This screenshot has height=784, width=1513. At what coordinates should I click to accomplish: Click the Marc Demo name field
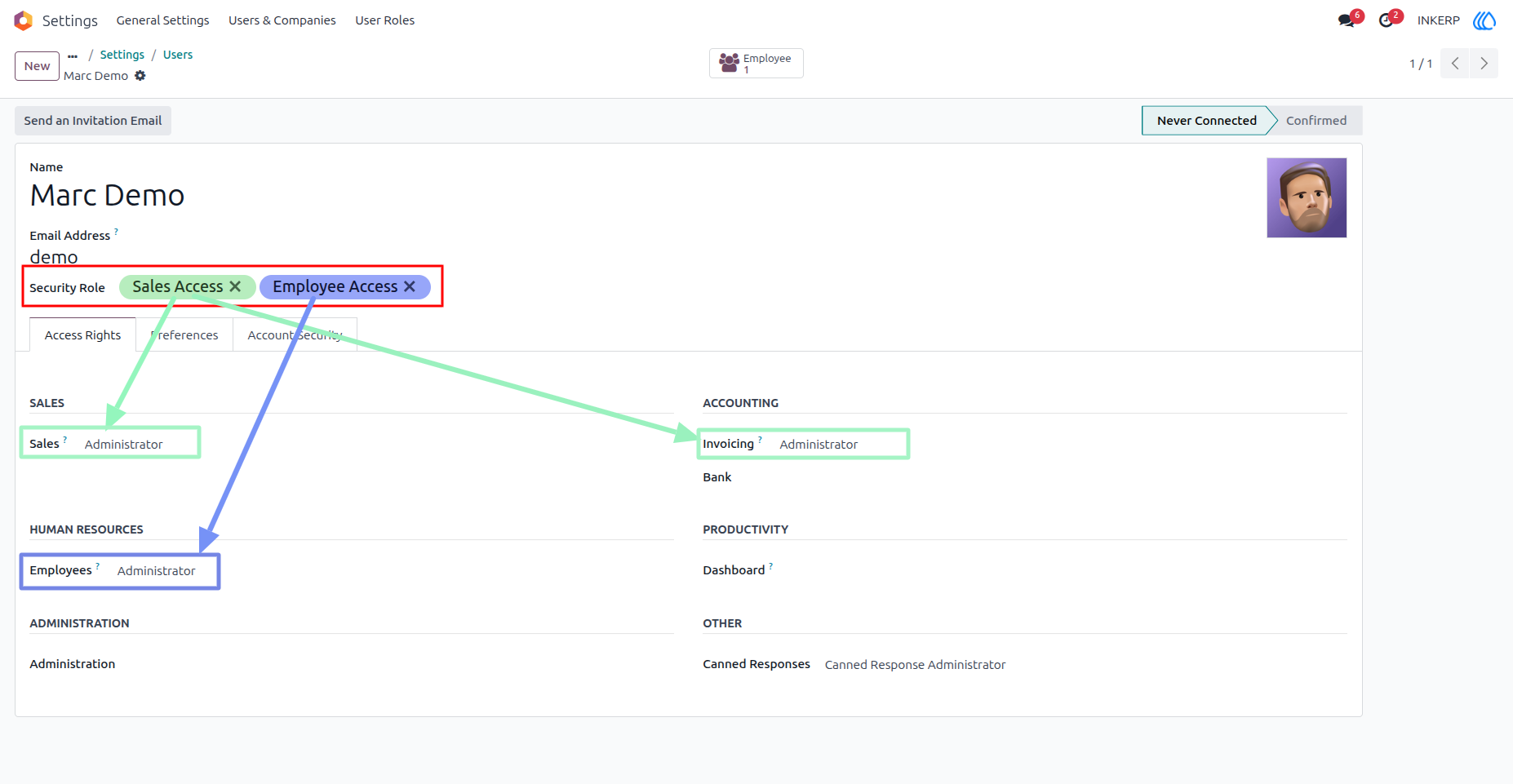click(107, 196)
